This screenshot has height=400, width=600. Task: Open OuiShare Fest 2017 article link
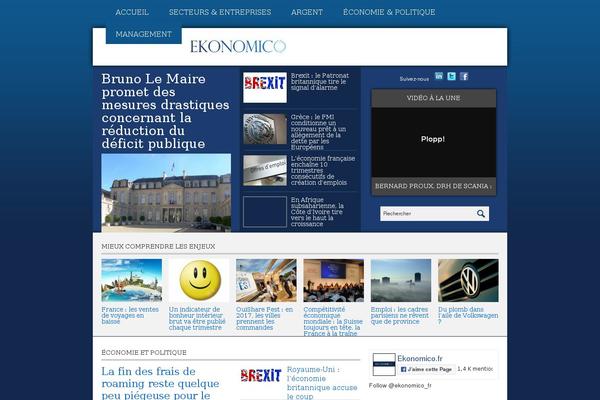[264, 318]
